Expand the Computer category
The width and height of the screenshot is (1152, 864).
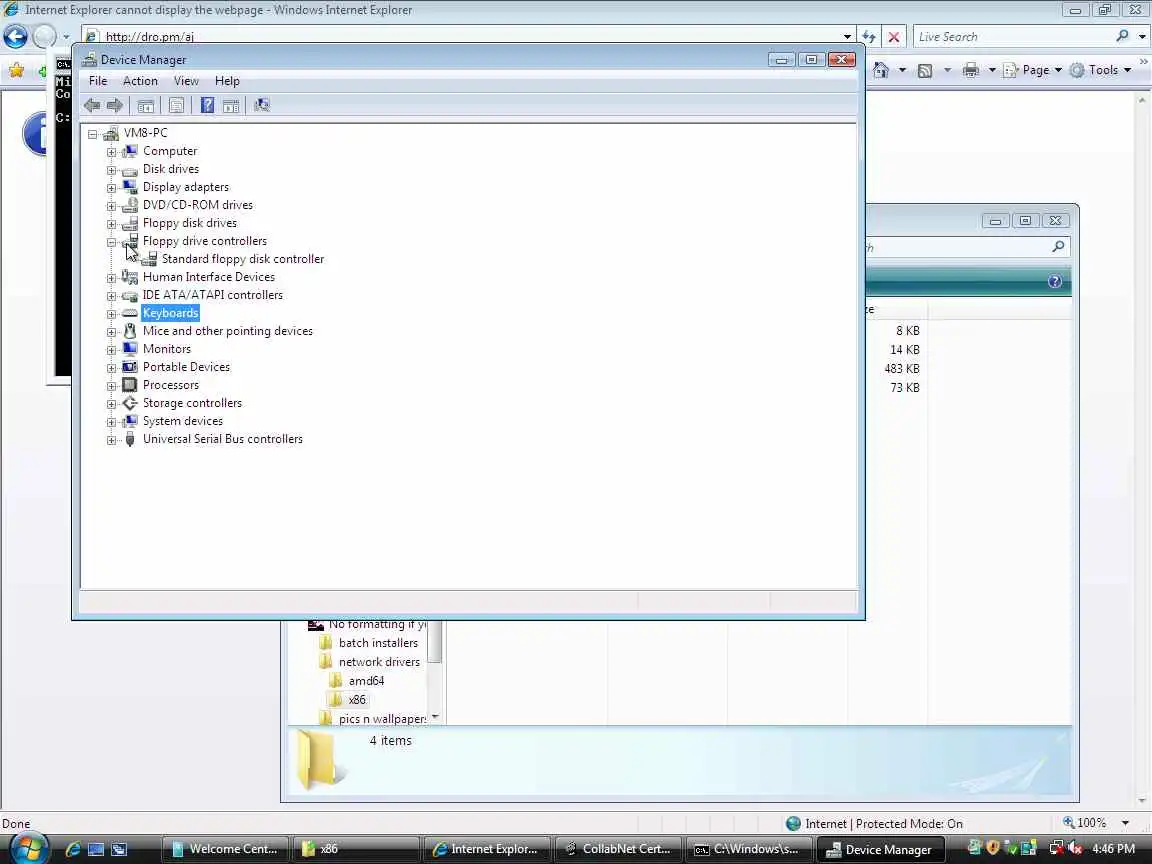click(x=112, y=152)
